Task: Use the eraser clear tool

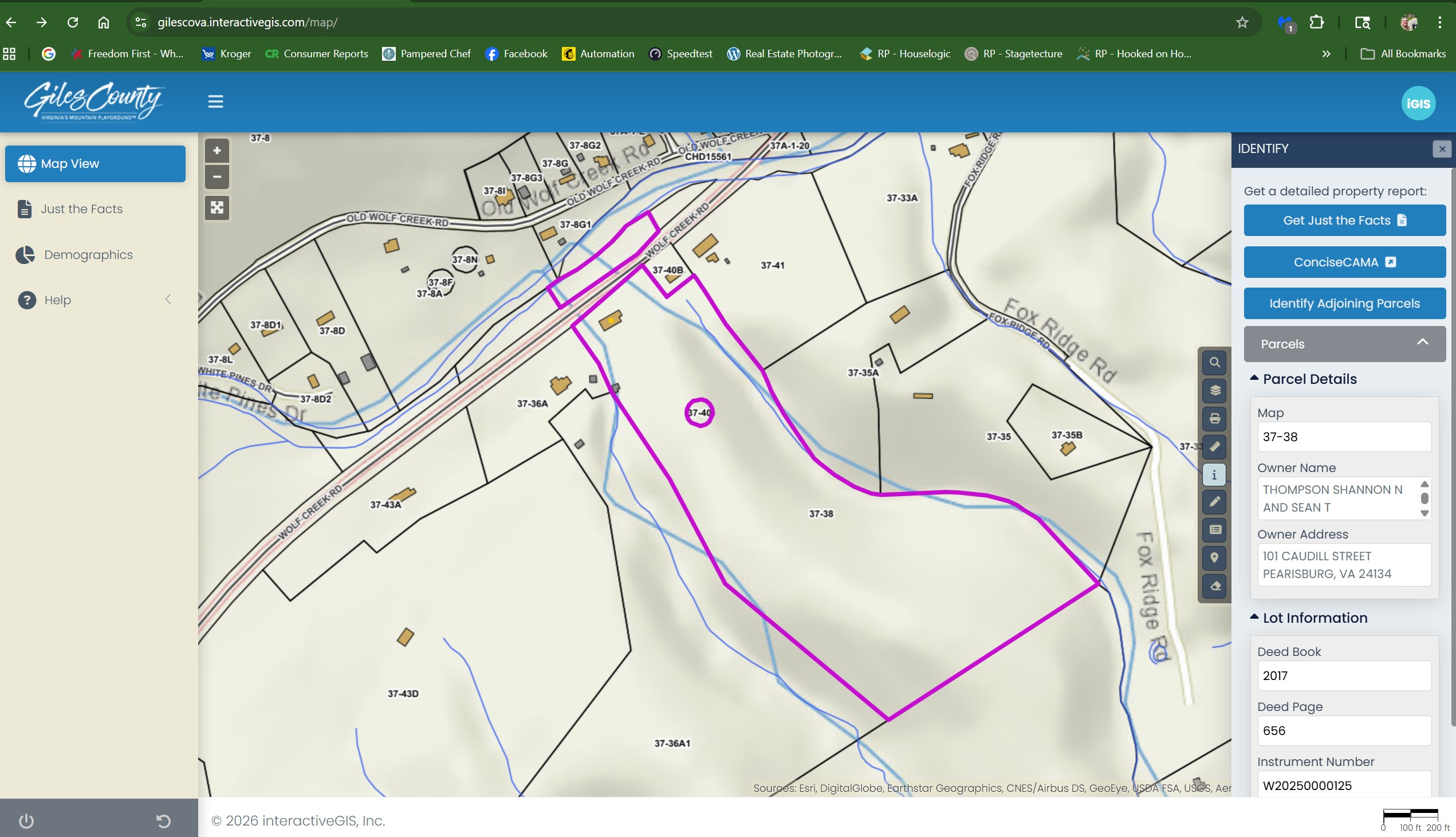Action: click(1214, 587)
